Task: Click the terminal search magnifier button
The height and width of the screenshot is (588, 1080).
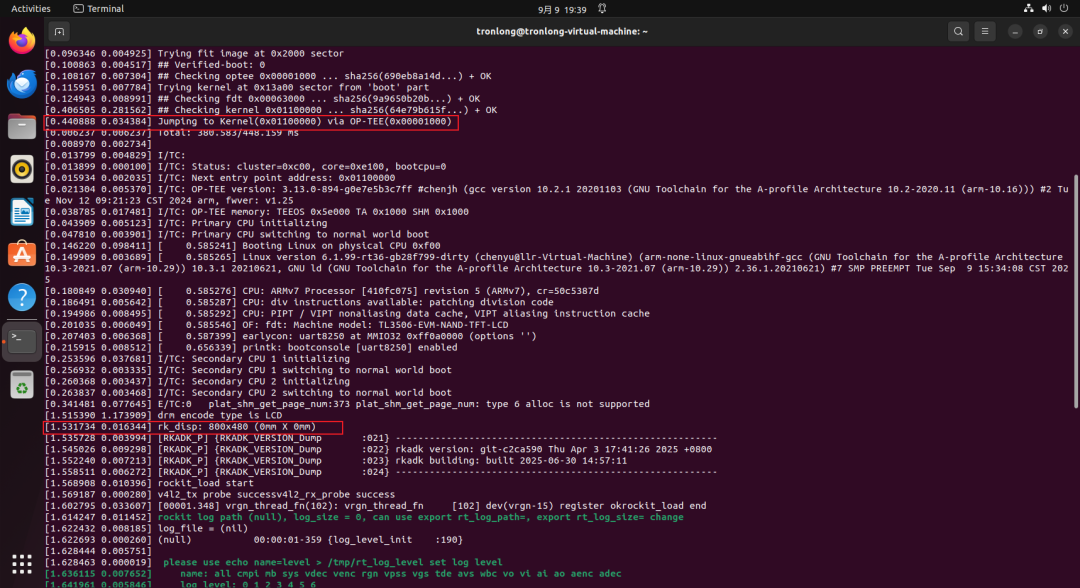Action: coord(958,31)
